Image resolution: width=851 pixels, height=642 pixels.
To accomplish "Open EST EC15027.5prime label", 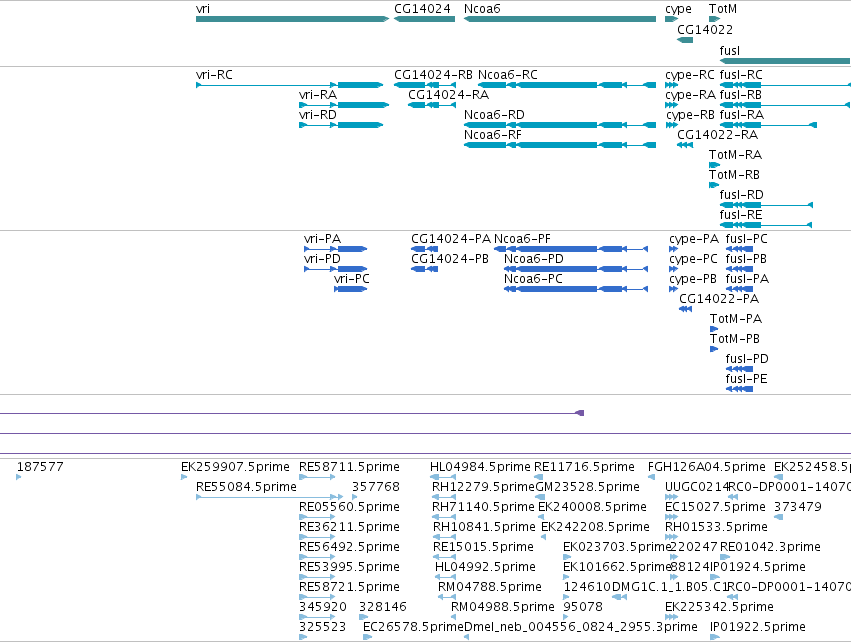I will pyautogui.click(x=715, y=507).
